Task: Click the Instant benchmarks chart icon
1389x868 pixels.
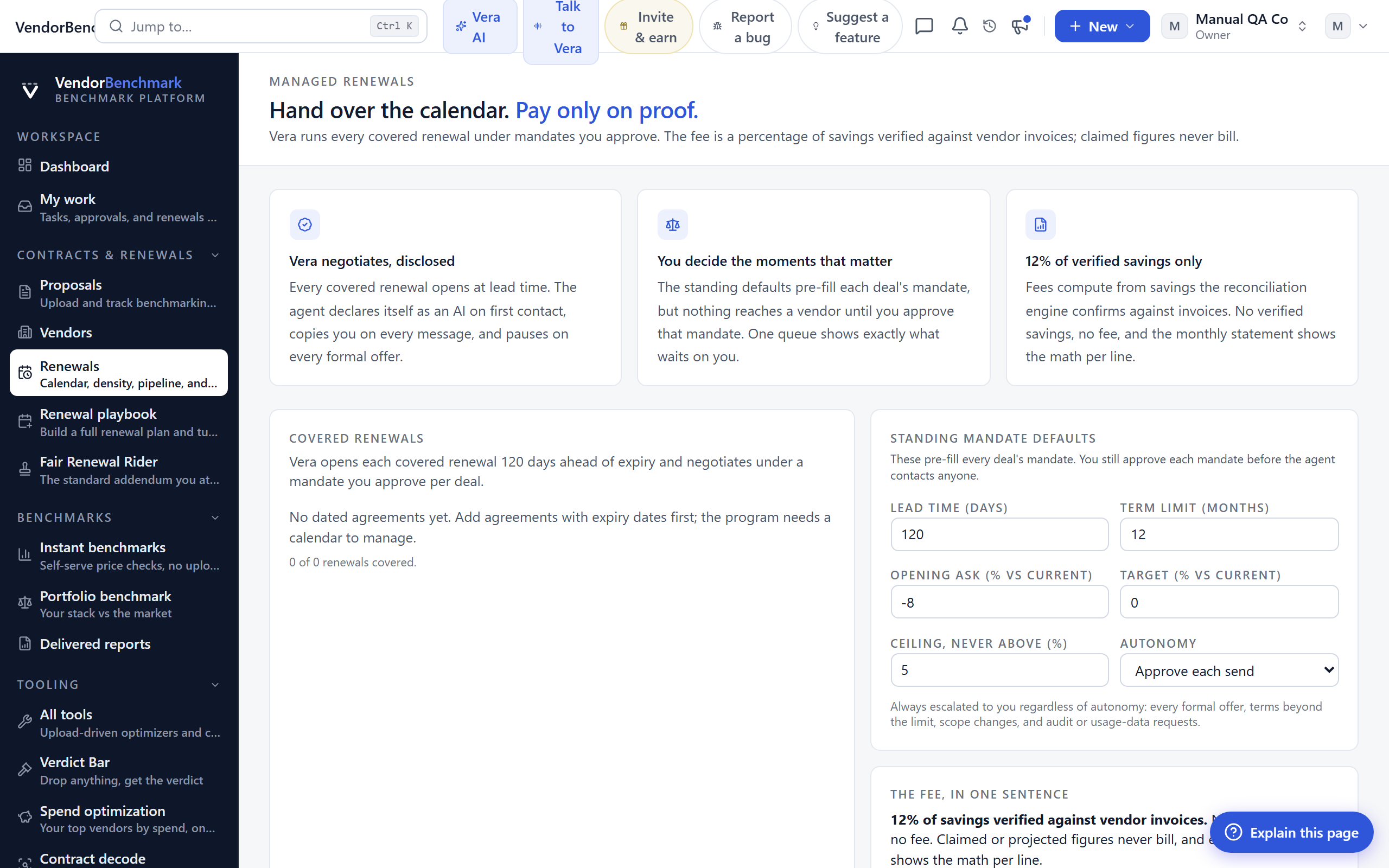Action: [x=24, y=555]
